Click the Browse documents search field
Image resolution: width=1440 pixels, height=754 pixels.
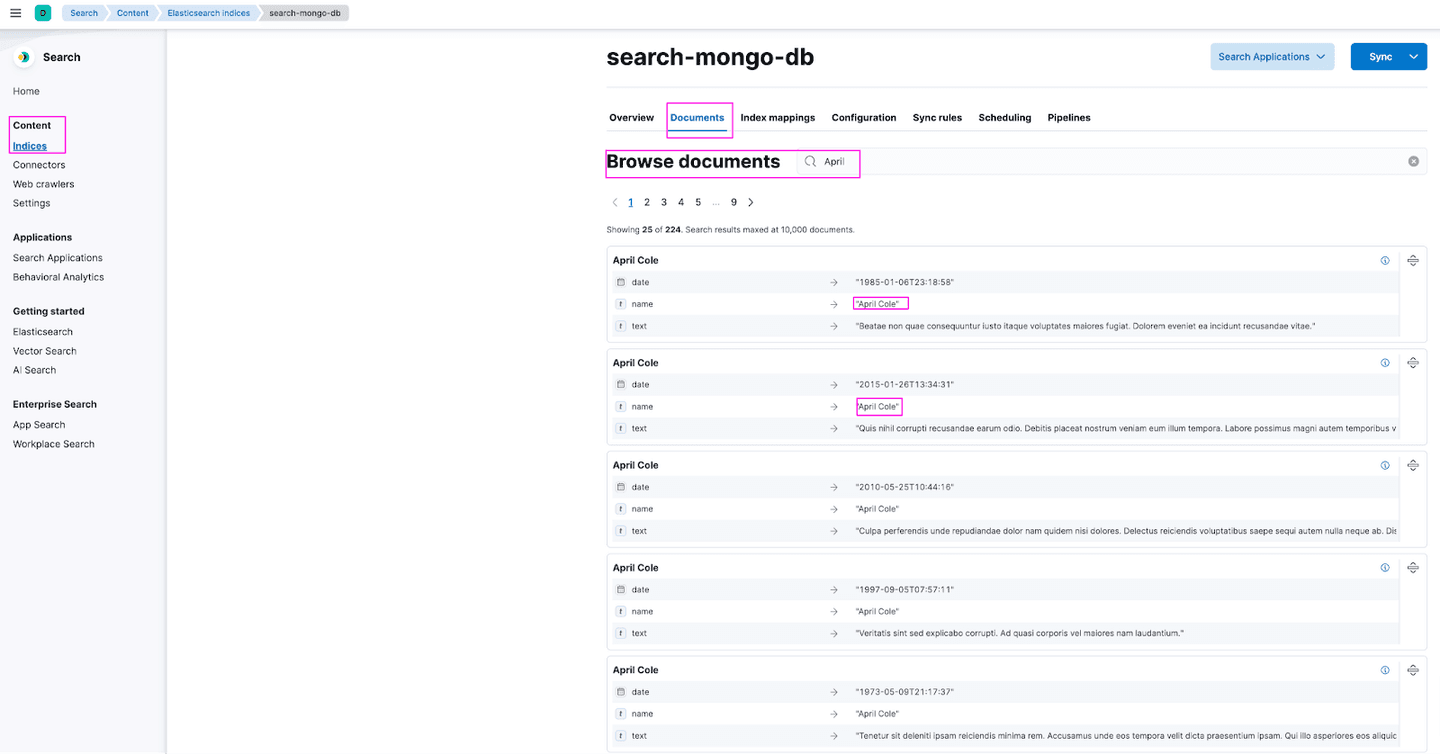click(1100, 161)
